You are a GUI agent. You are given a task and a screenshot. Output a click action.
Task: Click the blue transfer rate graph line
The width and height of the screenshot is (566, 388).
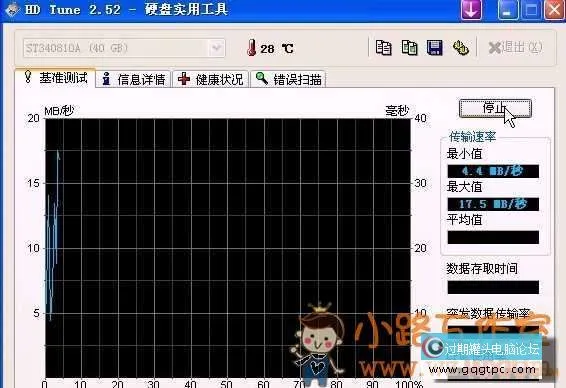pyautogui.click(x=52, y=235)
